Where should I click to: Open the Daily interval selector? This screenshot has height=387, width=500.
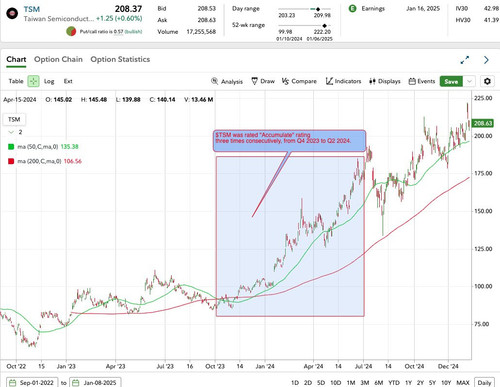[484, 383]
